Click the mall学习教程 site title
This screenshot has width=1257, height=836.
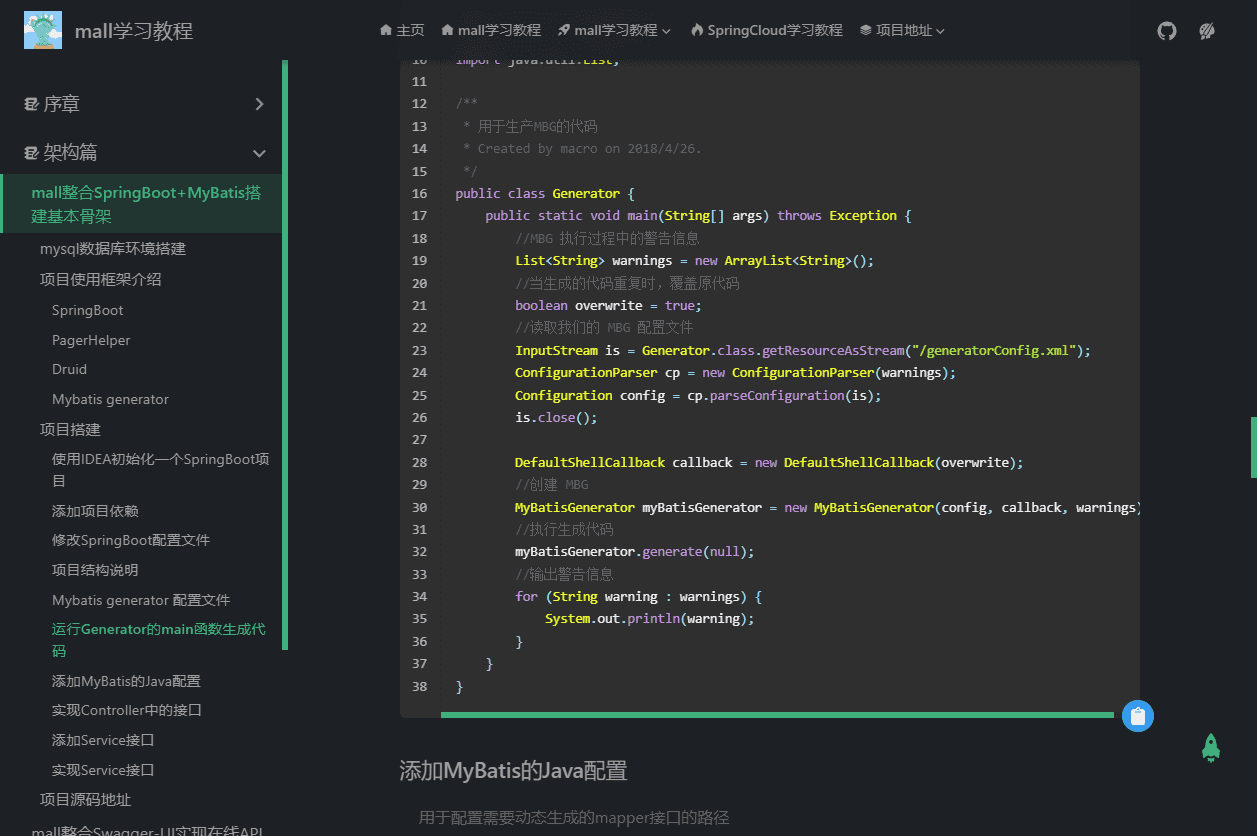[x=134, y=31]
